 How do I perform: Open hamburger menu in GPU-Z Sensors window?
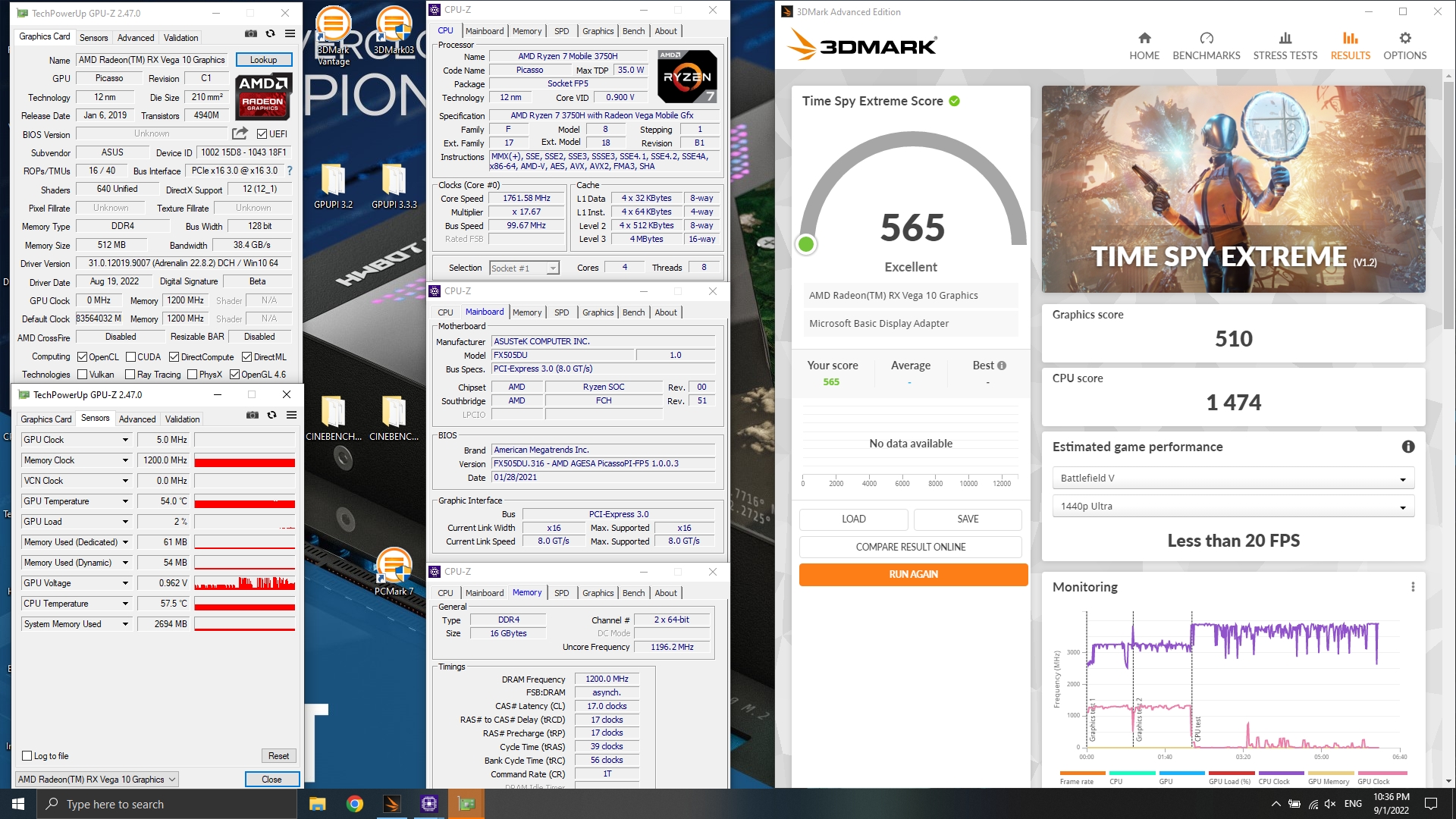(291, 416)
